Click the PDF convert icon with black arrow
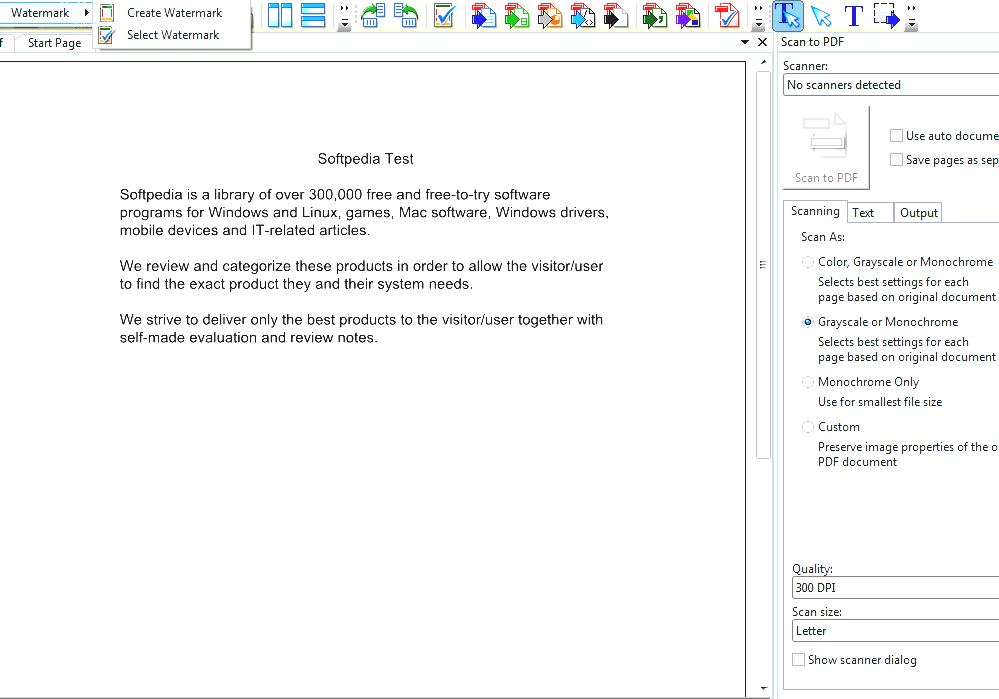999x699 pixels. 615,15
